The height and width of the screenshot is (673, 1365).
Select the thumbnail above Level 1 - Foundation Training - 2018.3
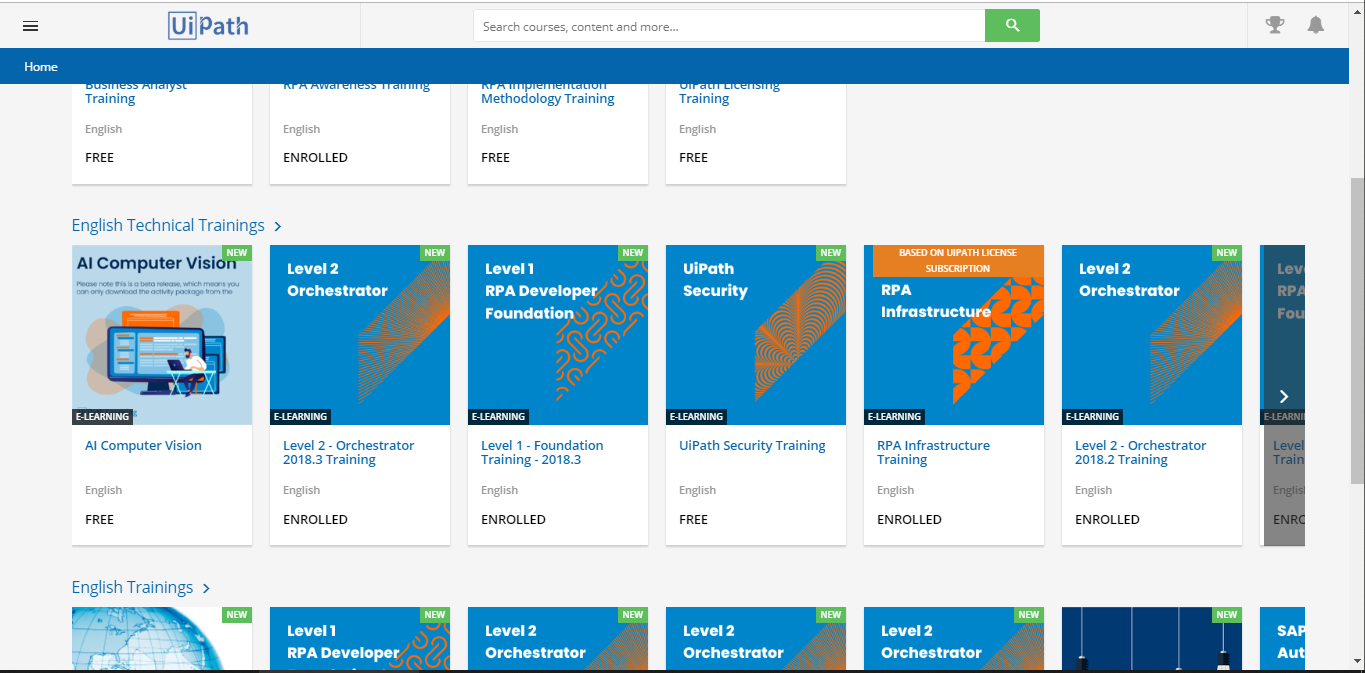[x=558, y=335]
